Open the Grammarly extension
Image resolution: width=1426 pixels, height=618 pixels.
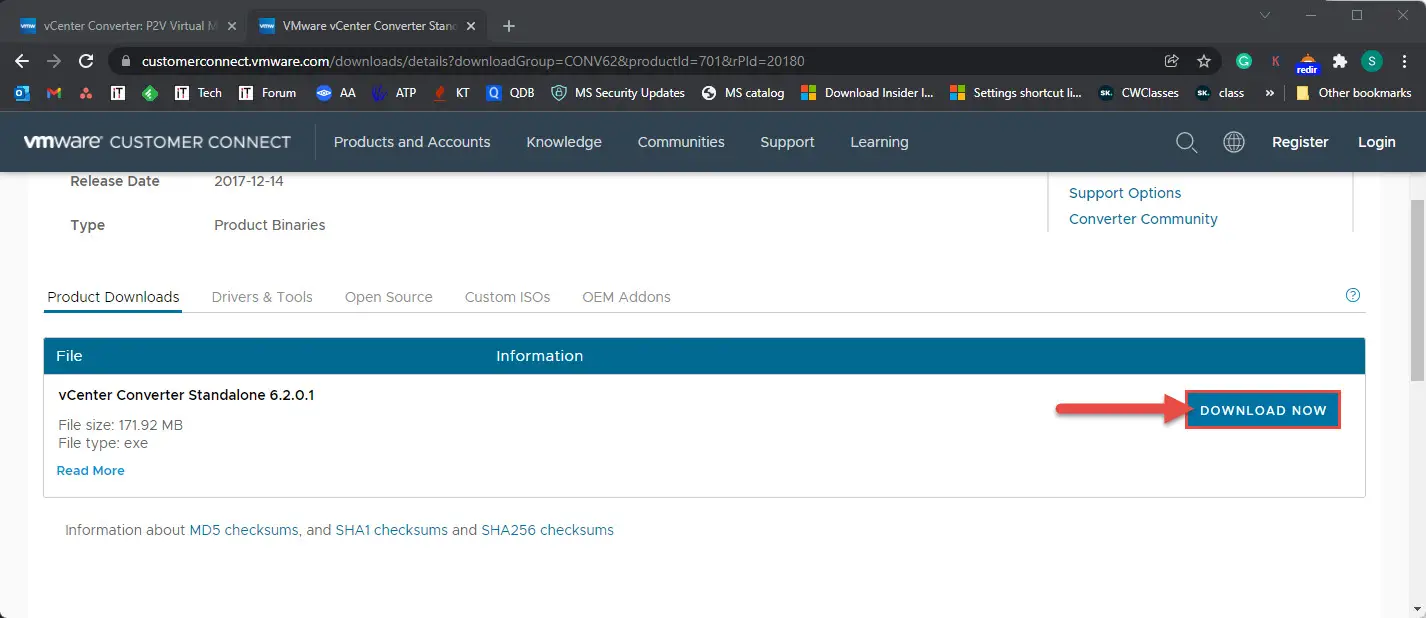(x=1244, y=61)
